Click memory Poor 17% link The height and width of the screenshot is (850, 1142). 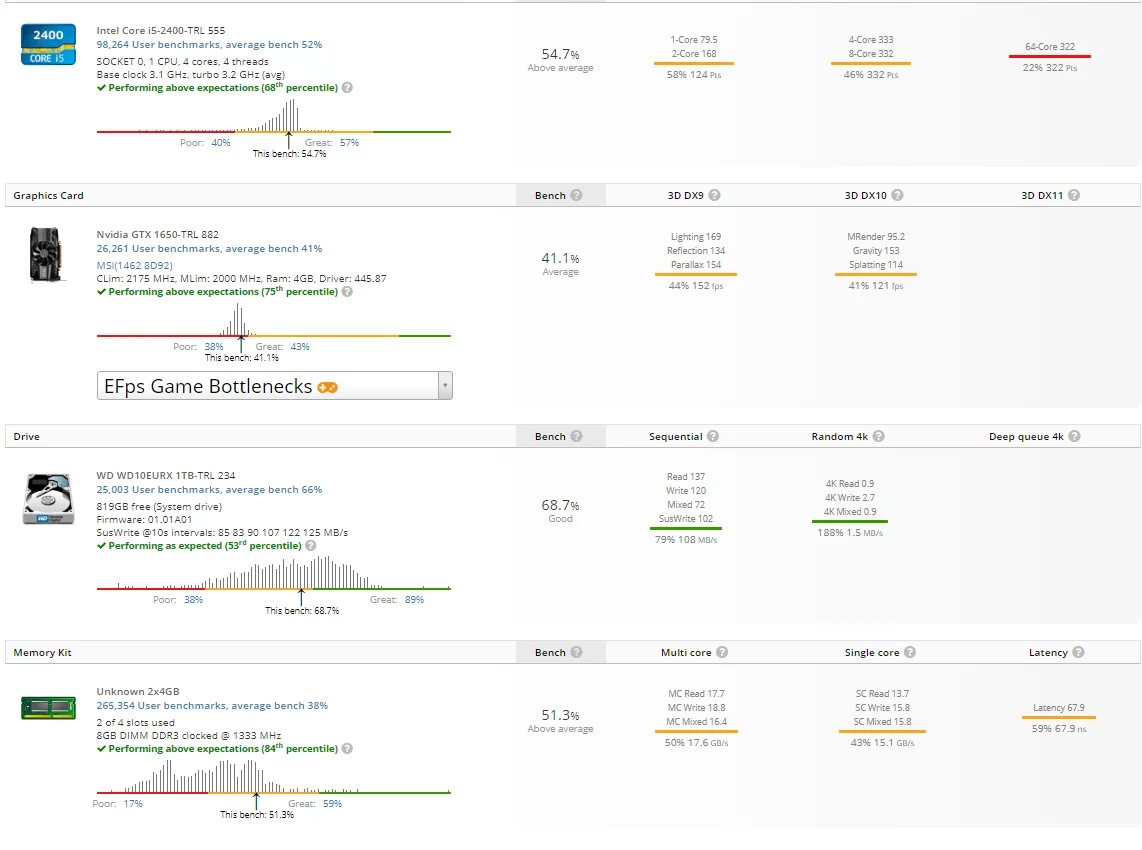tap(133, 803)
